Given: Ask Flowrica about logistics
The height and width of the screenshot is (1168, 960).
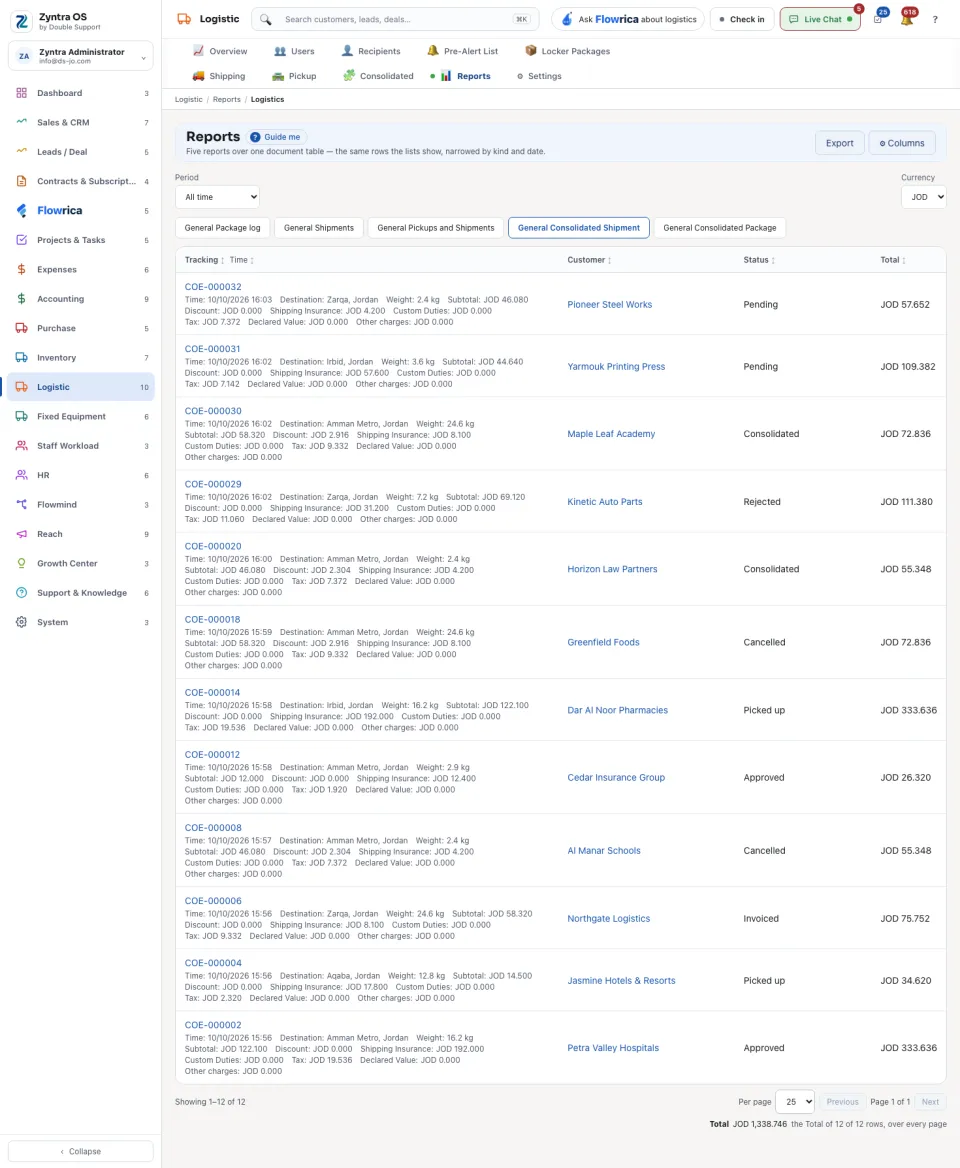Looking at the screenshot, I should (x=628, y=19).
